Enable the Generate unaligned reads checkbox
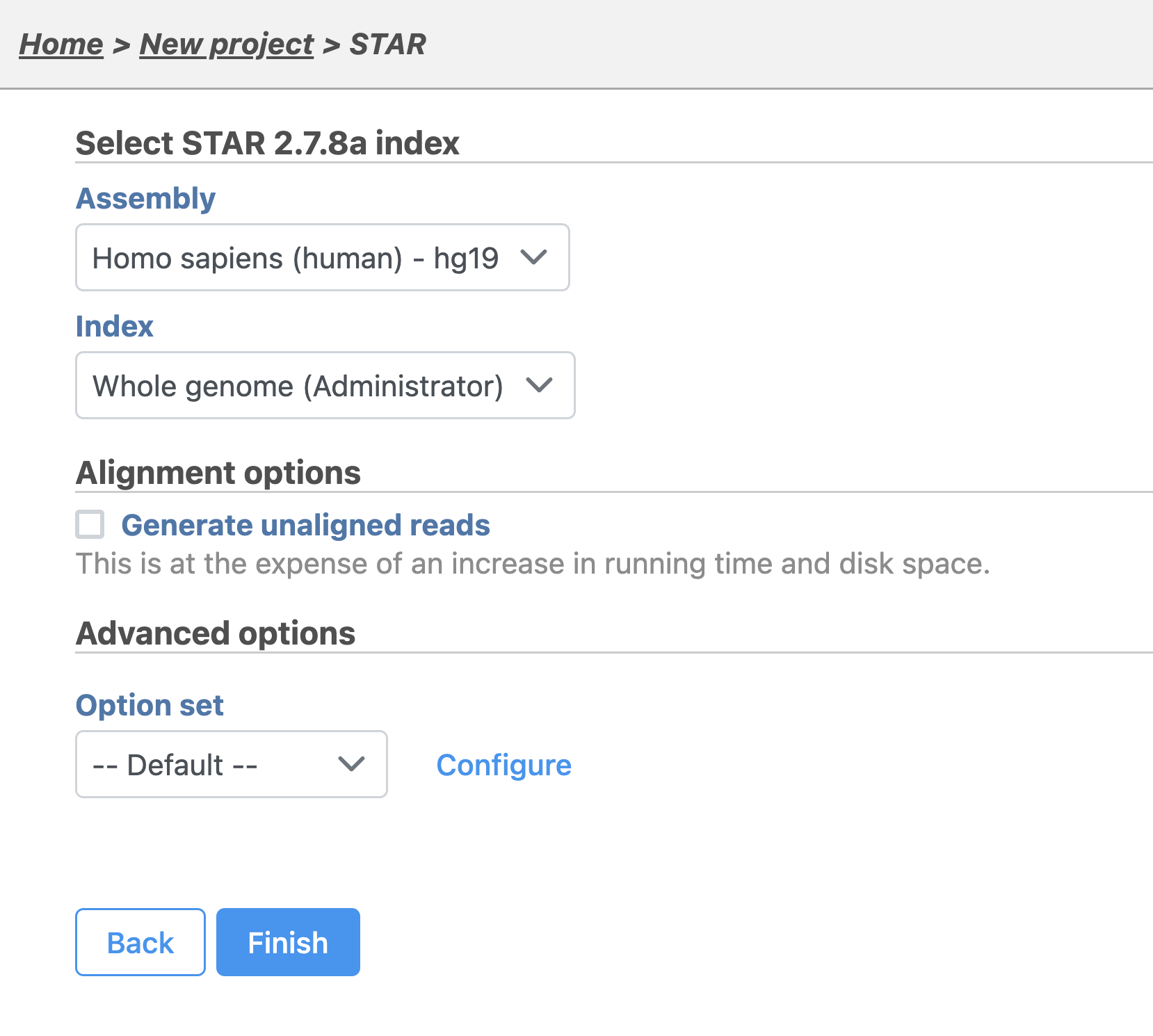The width and height of the screenshot is (1153, 1036). [90, 525]
